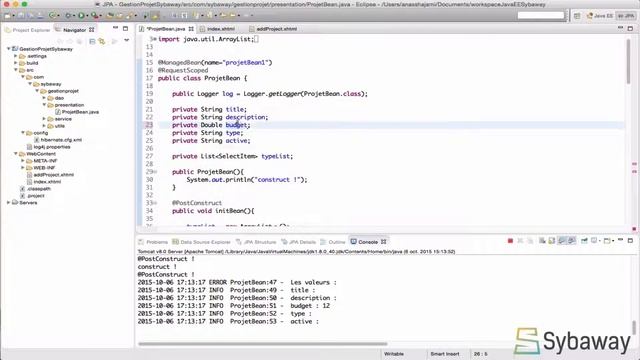Select log4j.properties file
Screen dimensions: 640x360
pyautogui.click(x=48, y=147)
